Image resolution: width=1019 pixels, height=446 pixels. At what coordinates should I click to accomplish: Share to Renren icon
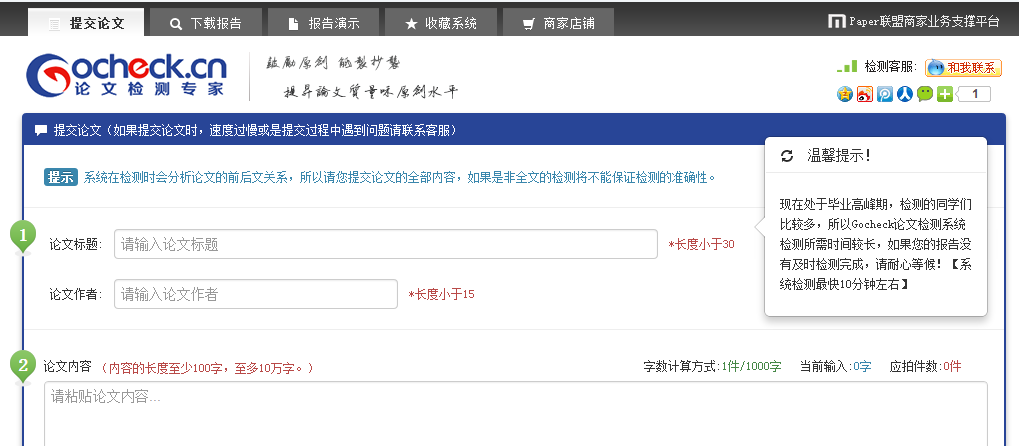(905, 94)
